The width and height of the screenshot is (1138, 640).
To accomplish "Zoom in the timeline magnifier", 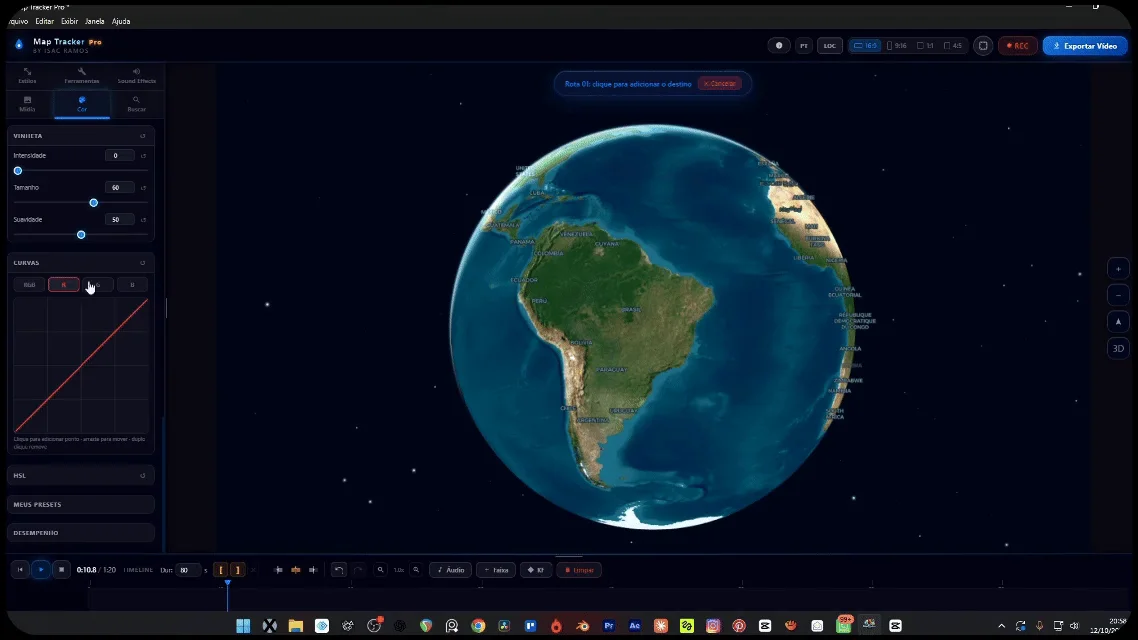I will (x=416, y=570).
